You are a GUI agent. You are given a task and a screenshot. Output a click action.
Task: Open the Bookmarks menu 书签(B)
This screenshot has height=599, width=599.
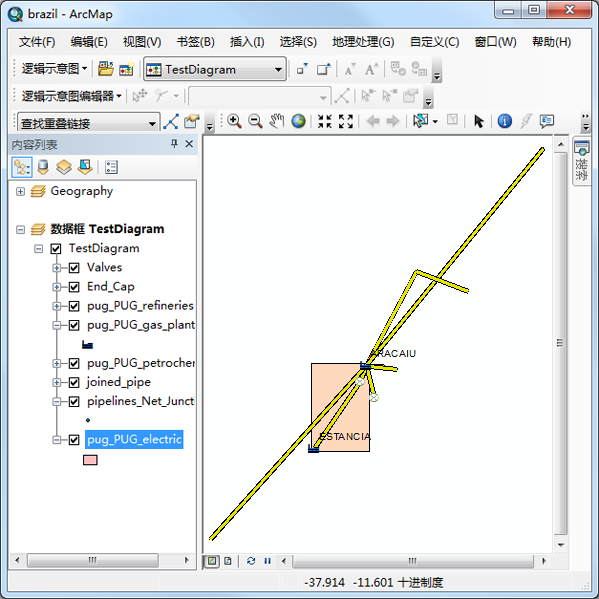click(x=196, y=42)
